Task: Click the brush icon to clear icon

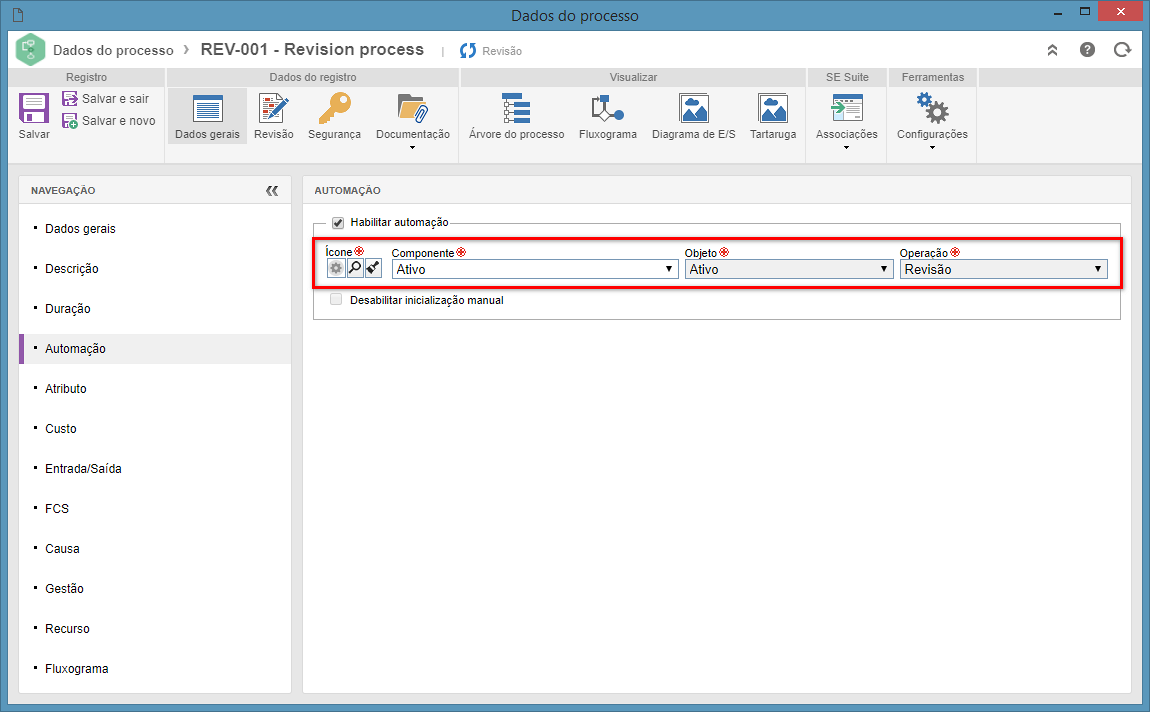Action: (x=373, y=268)
